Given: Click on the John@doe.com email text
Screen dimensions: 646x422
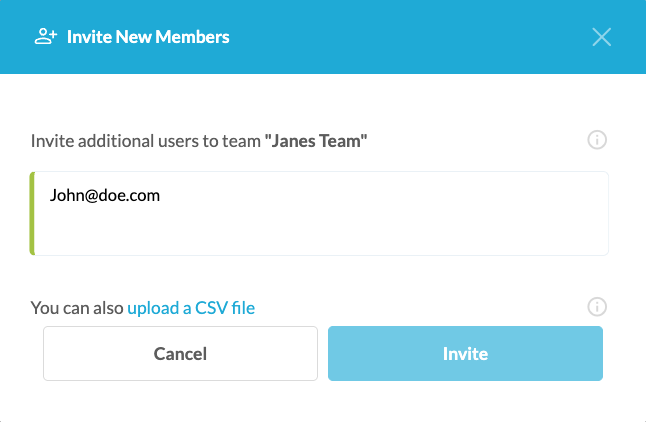Looking at the screenshot, I should point(105,196).
